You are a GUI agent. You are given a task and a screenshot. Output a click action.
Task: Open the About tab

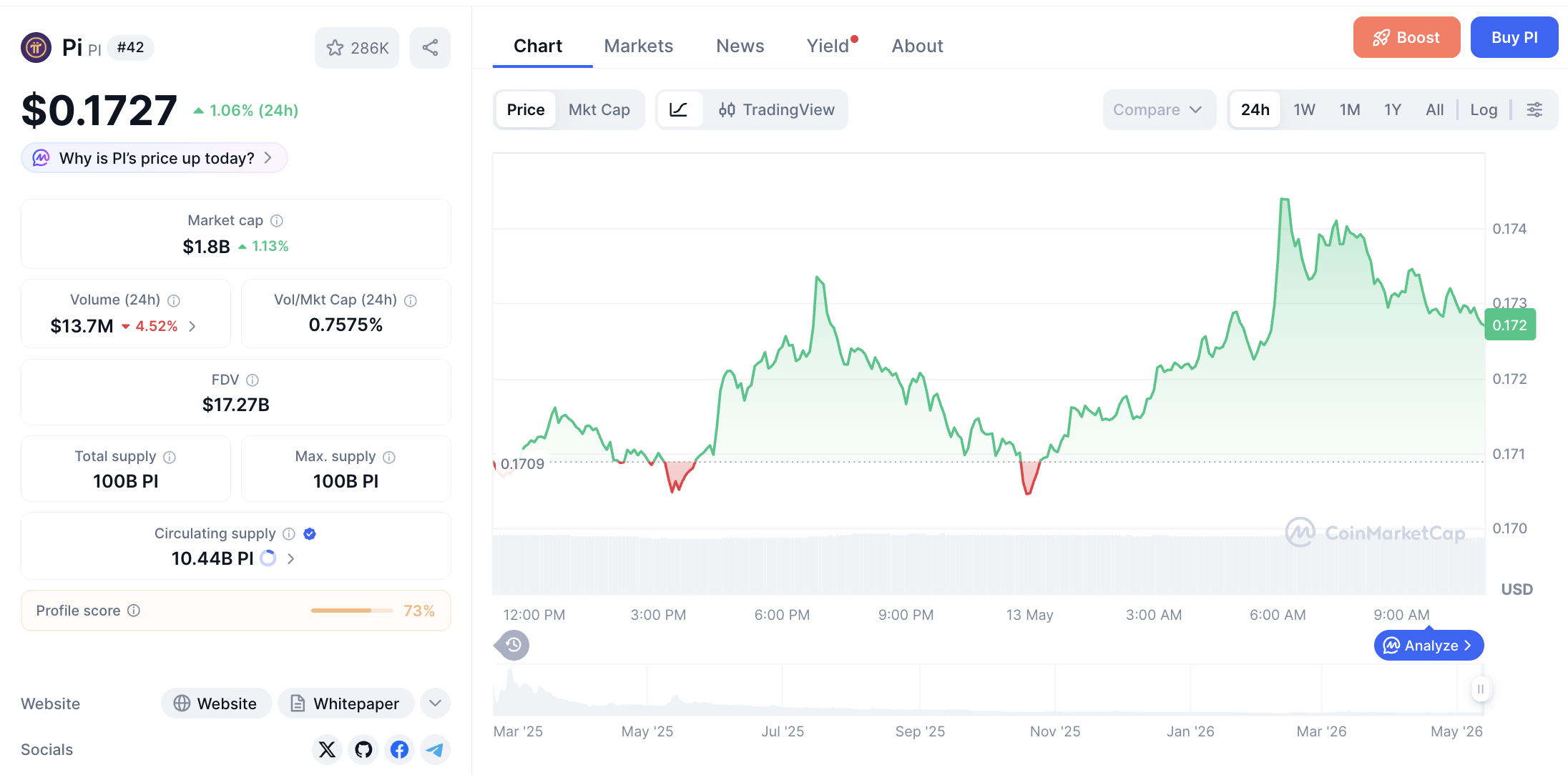coord(918,46)
